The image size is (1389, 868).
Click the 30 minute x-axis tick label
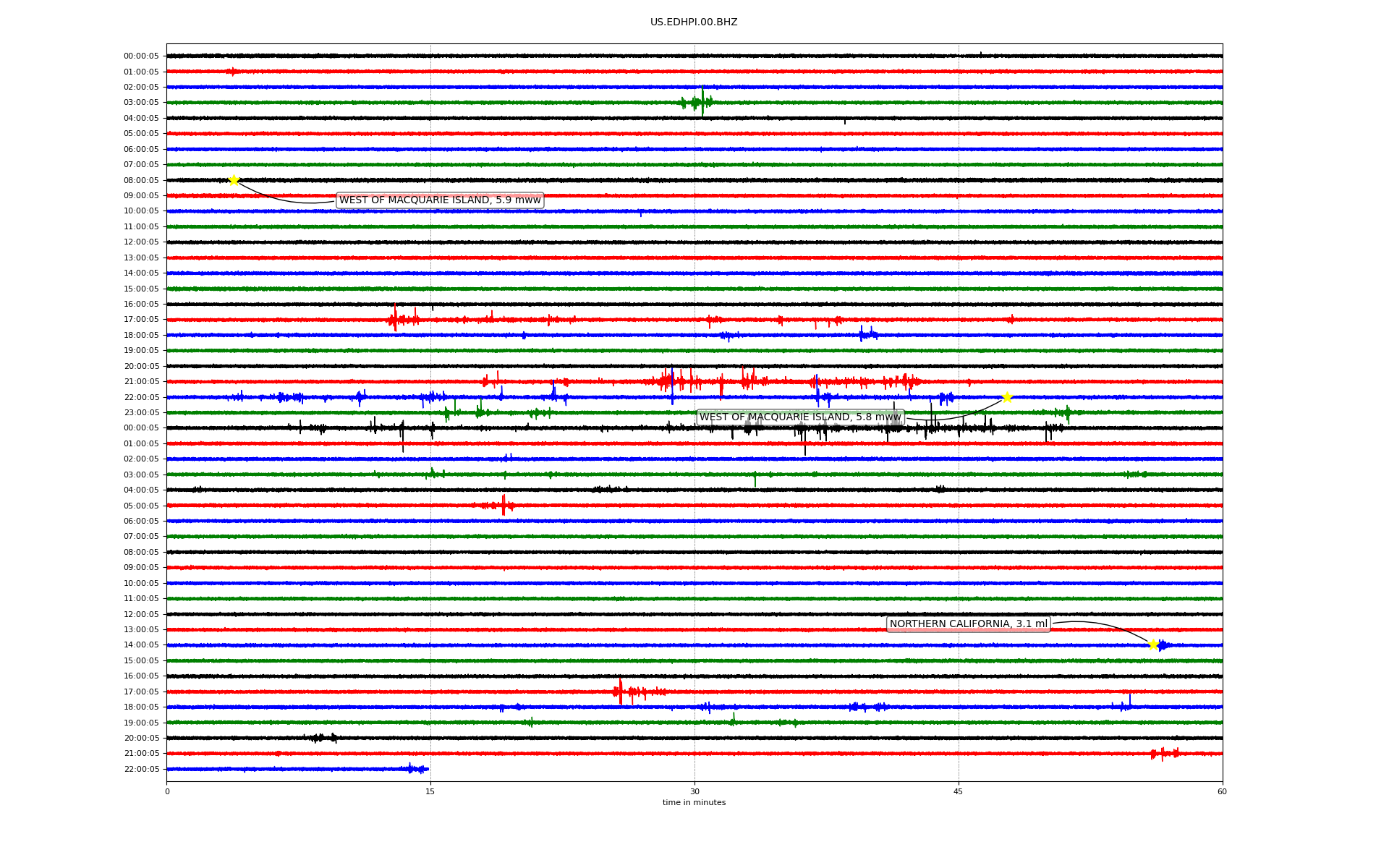[x=694, y=791]
